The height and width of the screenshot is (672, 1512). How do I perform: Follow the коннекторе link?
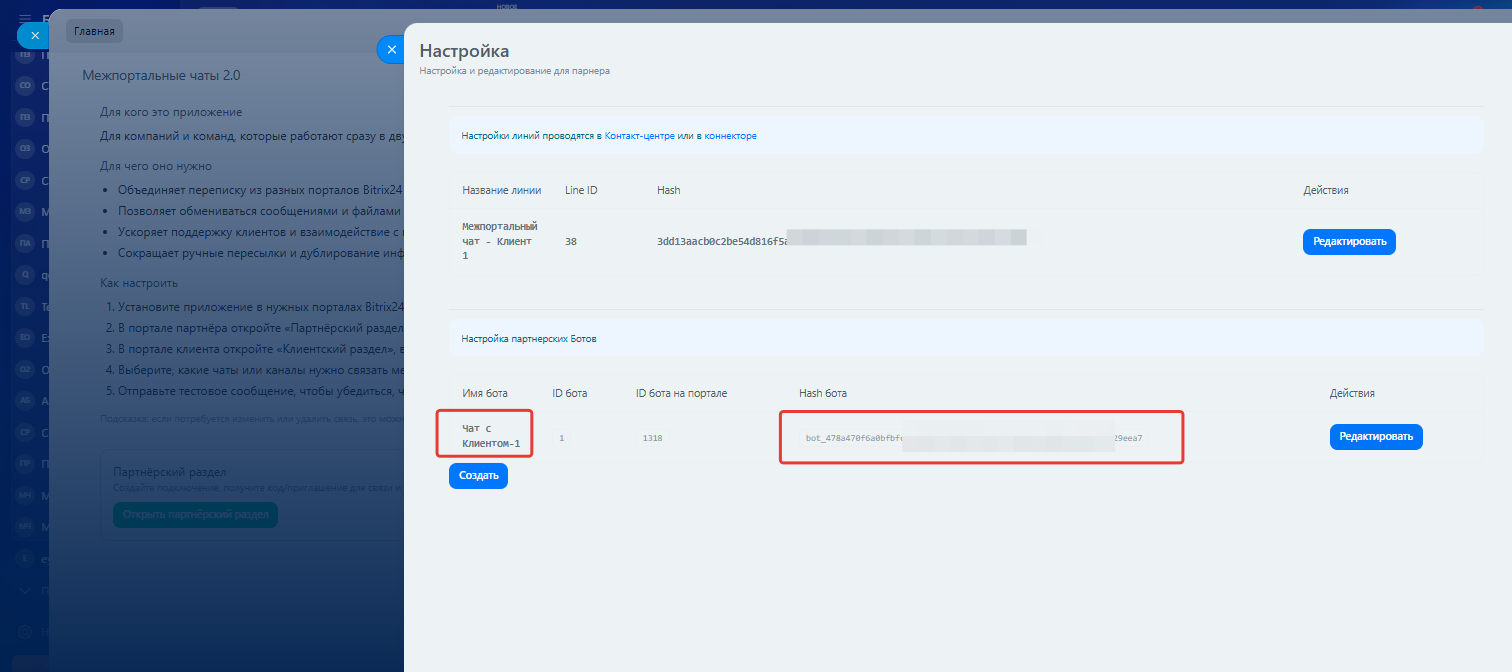[730, 136]
